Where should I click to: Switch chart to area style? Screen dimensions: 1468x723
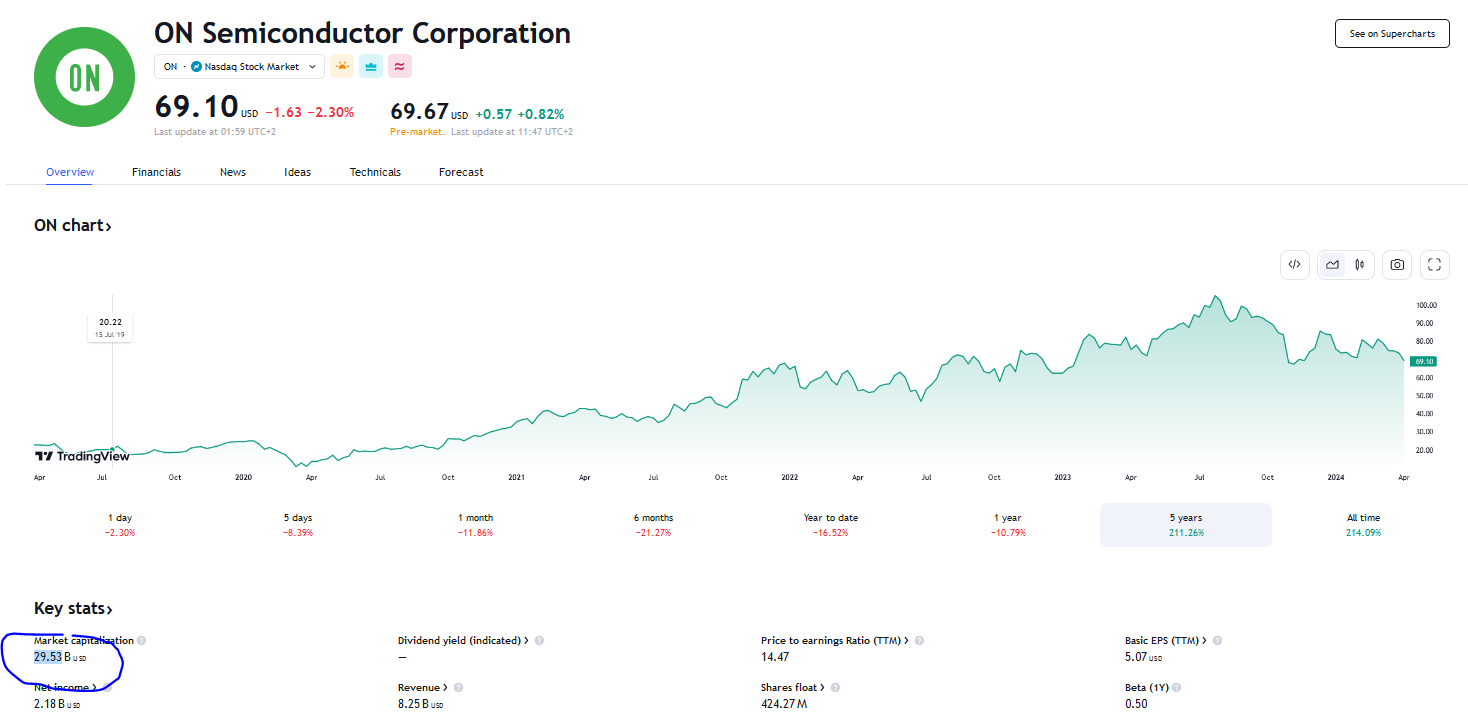pos(1332,264)
